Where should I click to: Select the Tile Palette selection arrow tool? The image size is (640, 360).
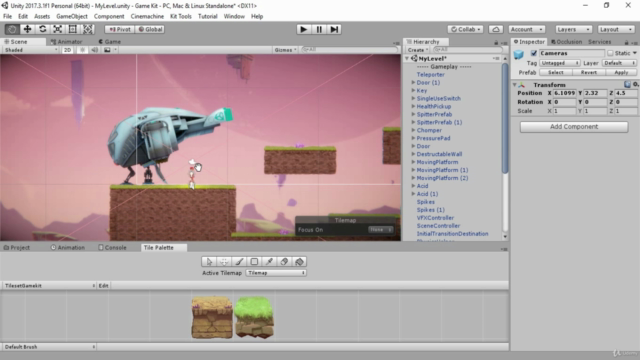pos(209,262)
